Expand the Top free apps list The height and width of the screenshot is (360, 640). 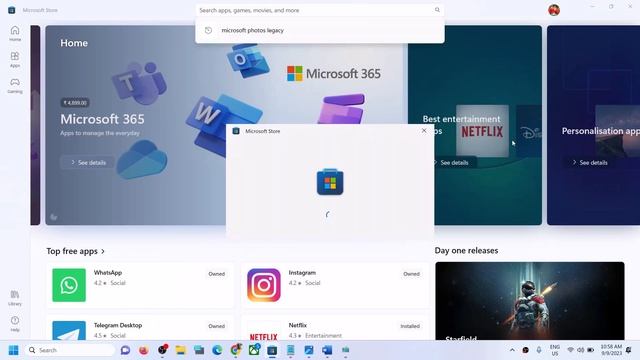click(x=76, y=251)
